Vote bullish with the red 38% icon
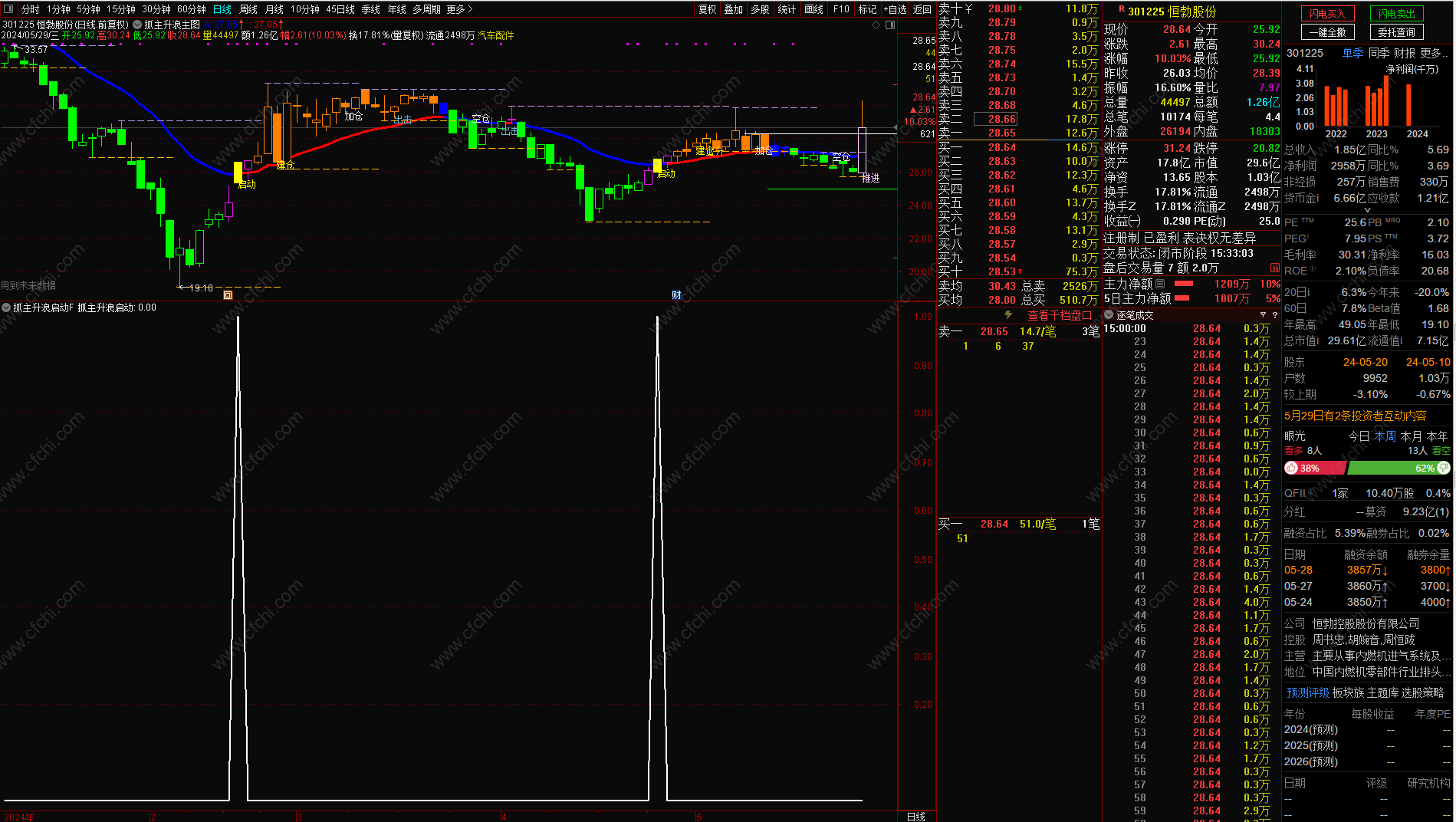The image size is (1456, 822). (1291, 468)
